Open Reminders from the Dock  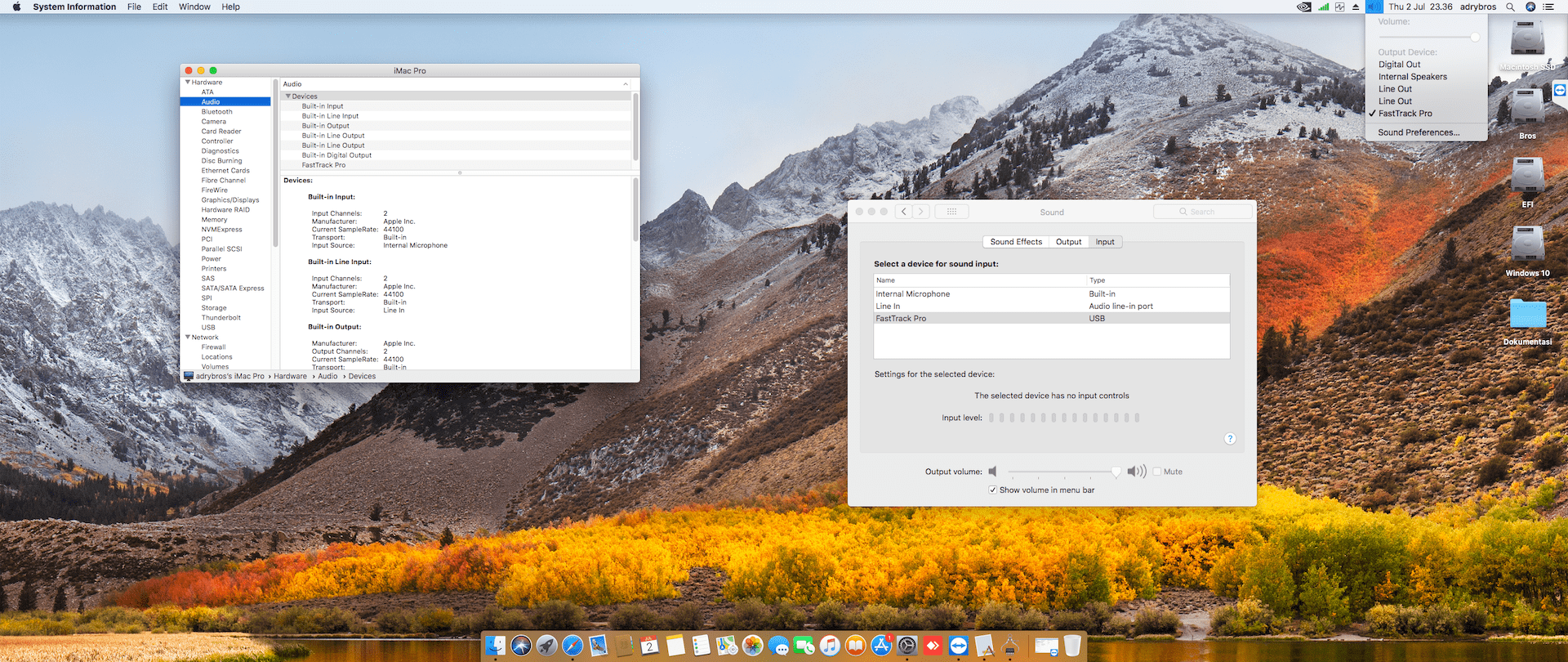[701, 646]
